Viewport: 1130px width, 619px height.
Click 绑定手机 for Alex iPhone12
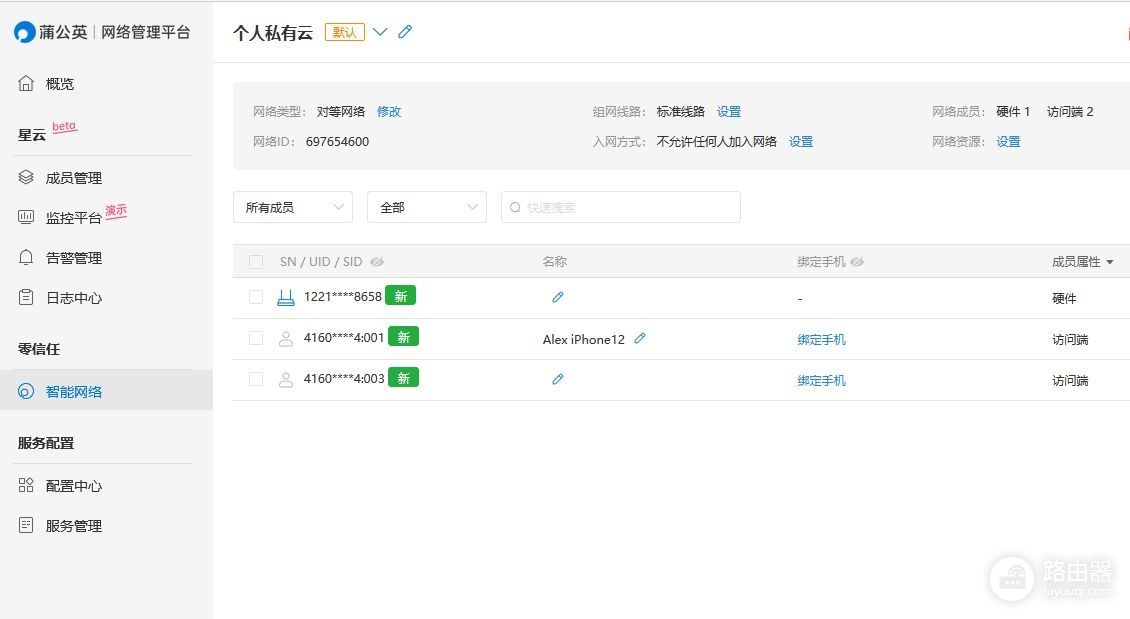pyautogui.click(x=822, y=339)
